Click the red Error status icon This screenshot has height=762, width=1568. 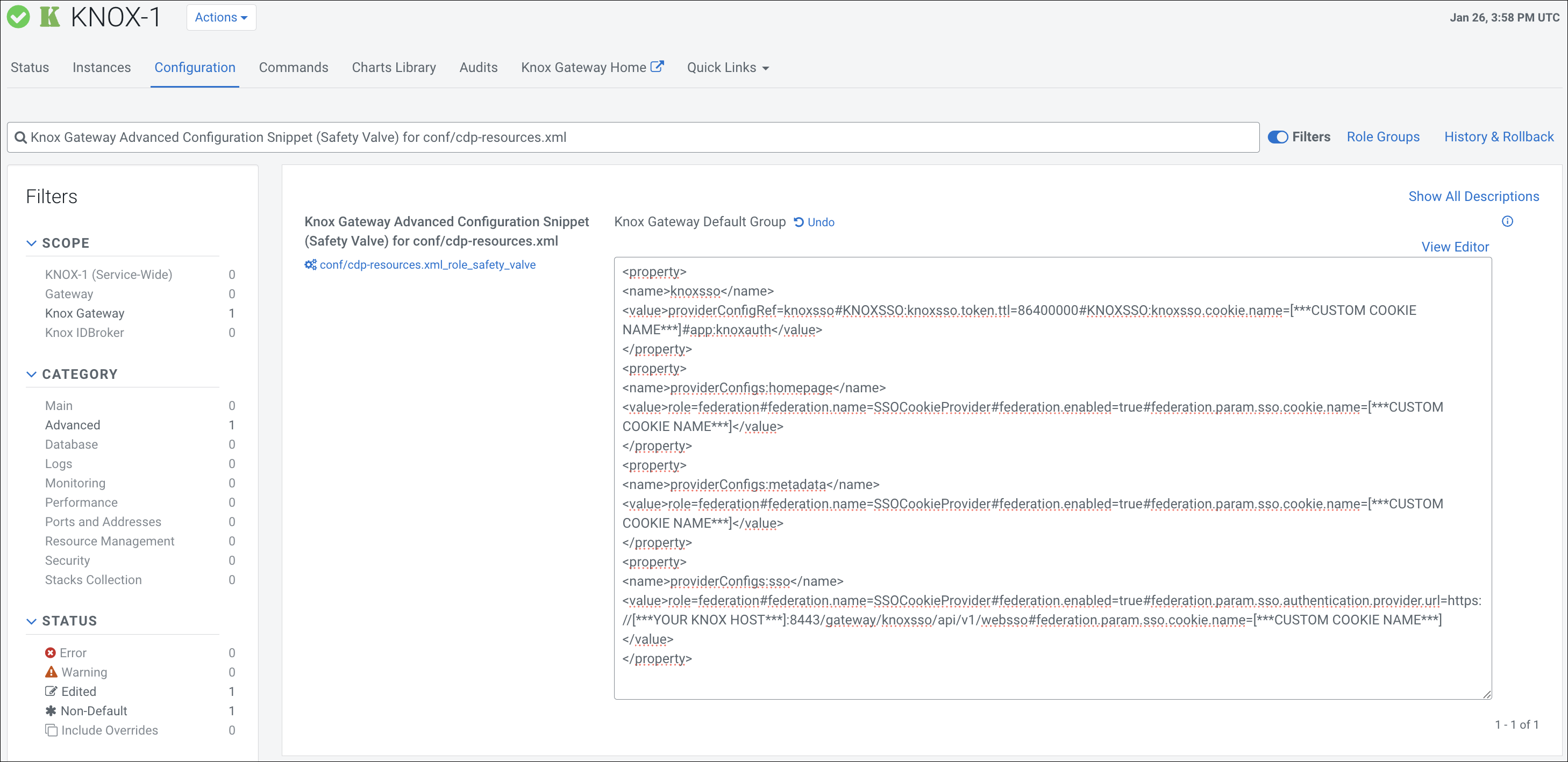(51, 652)
